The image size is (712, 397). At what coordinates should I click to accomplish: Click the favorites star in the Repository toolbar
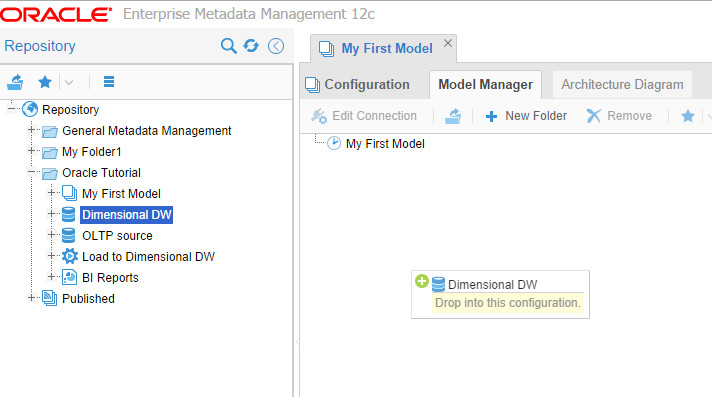(45, 82)
